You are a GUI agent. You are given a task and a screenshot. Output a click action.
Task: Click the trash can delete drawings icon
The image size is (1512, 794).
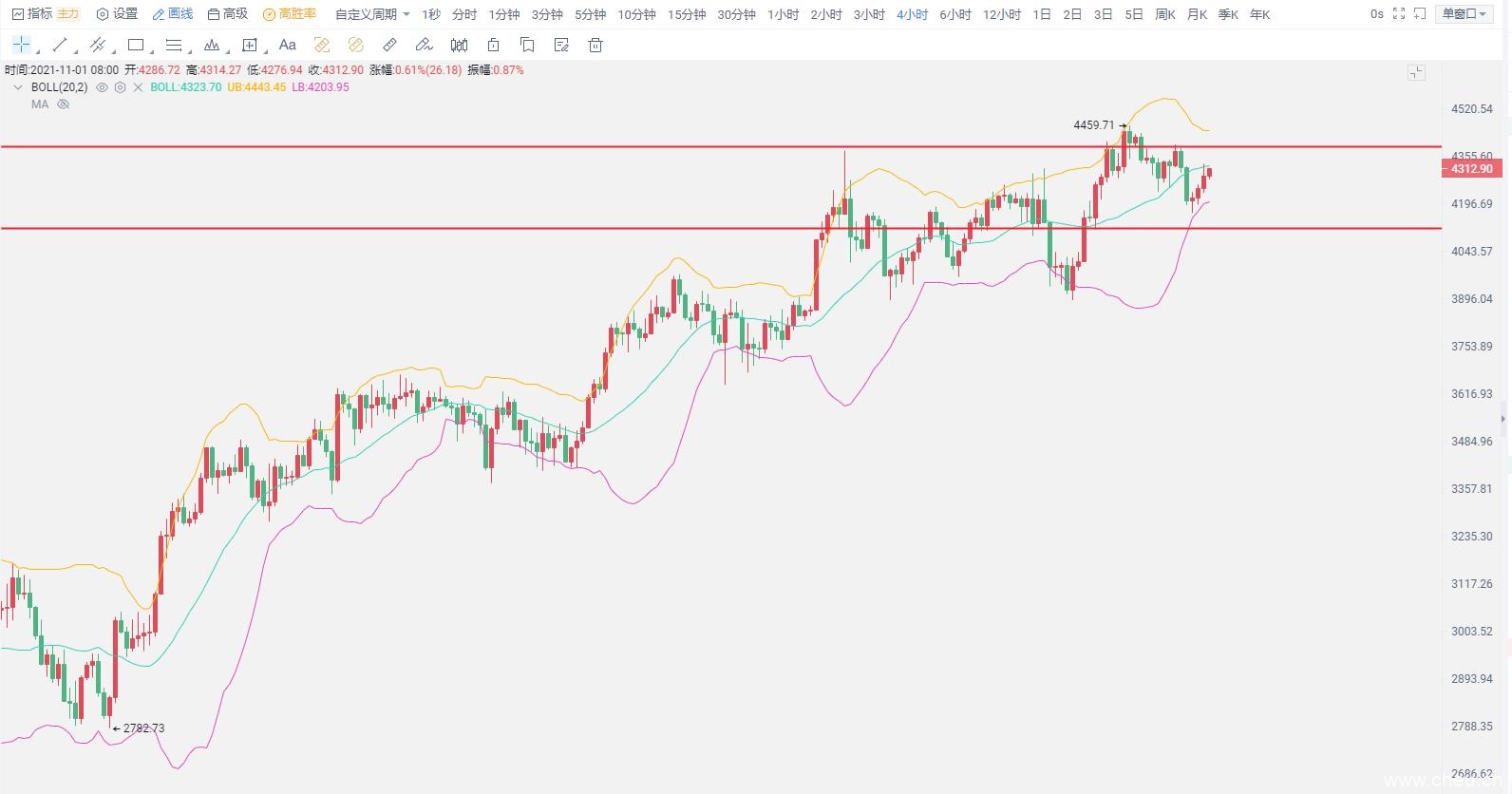pyautogui.click(x=595, y=45)
